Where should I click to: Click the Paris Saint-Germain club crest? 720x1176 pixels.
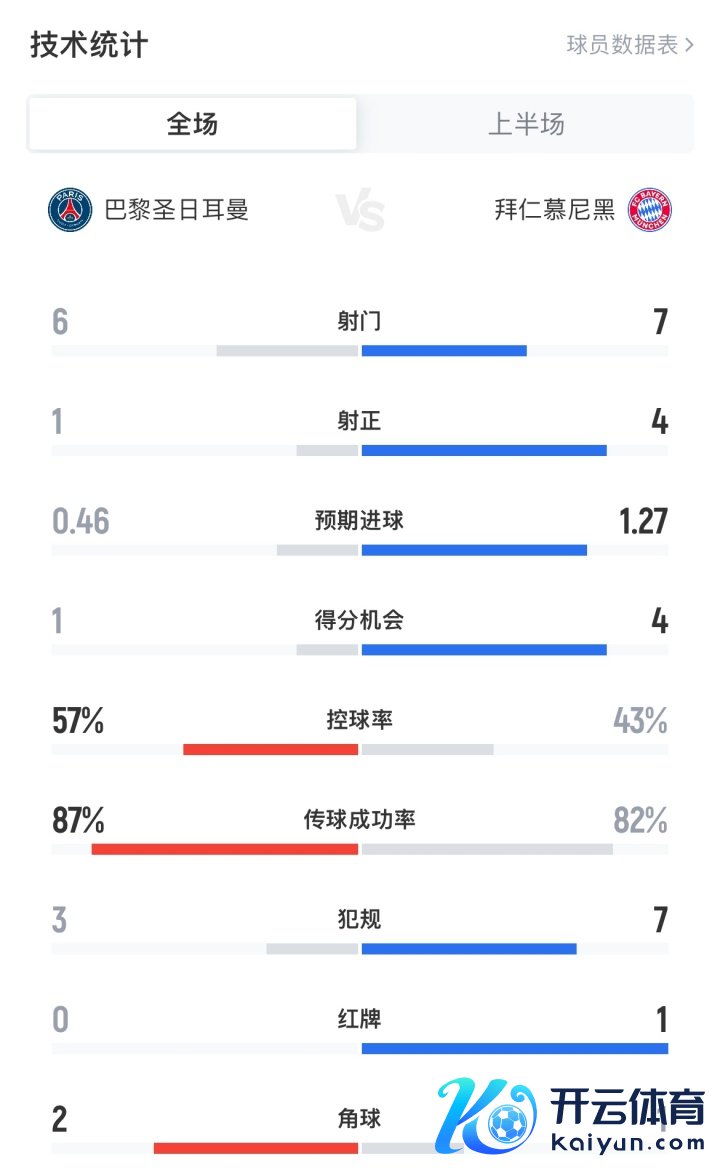click(x=70, y=210)
